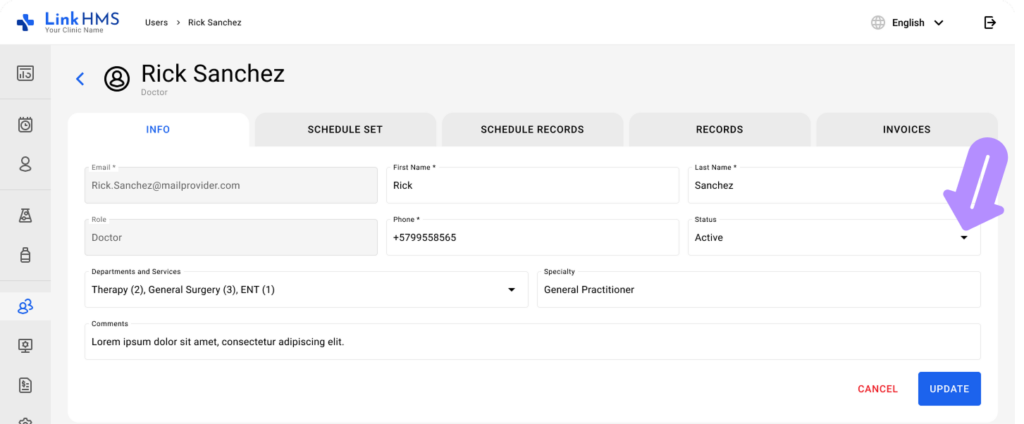The image size is (1024, 424).
Task: Click the Phone number field
Action: (532, 237)
